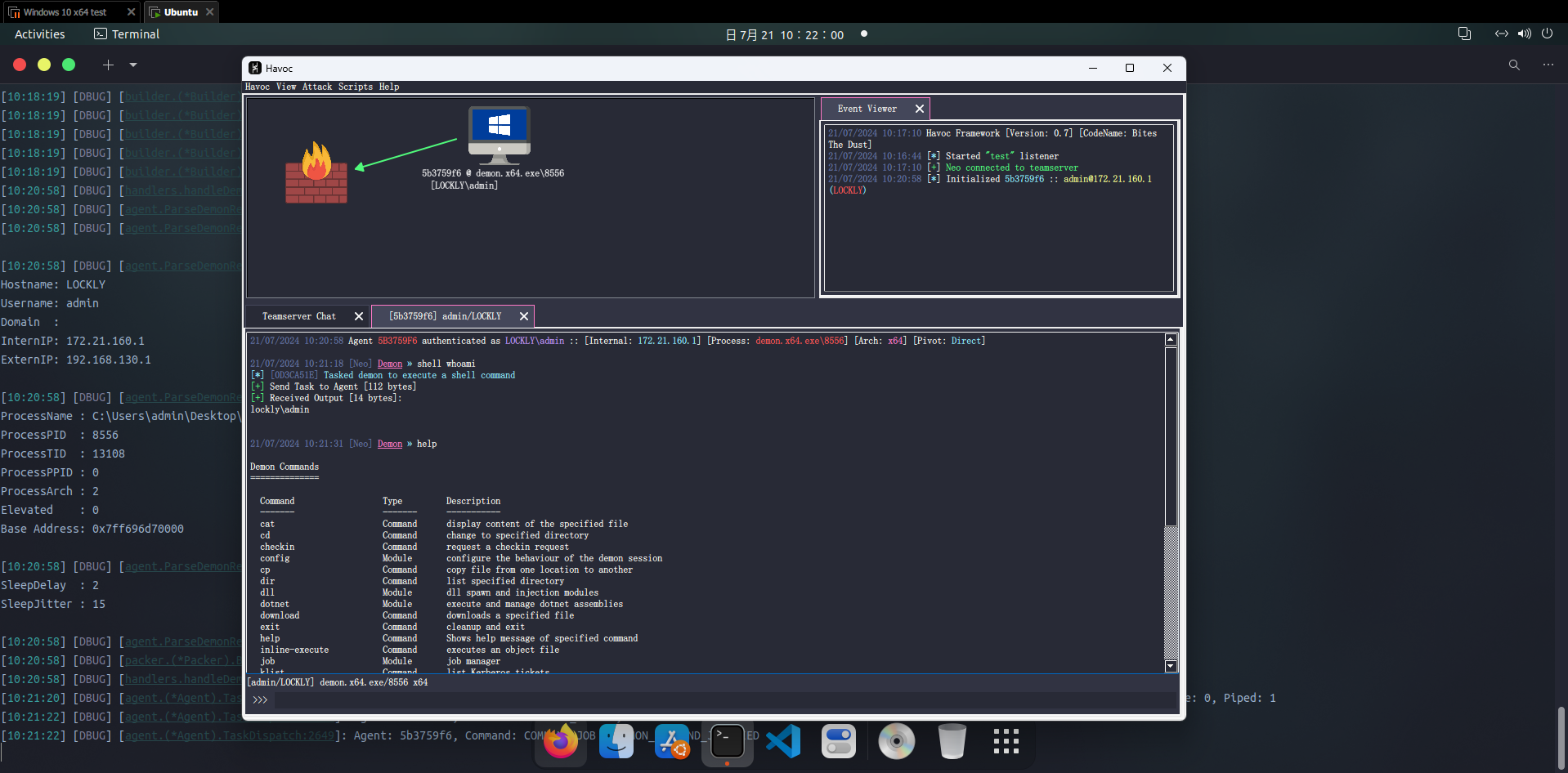Open the disc drive dock icon
This screenshot has height=773, width=1568.
[896, 742]
